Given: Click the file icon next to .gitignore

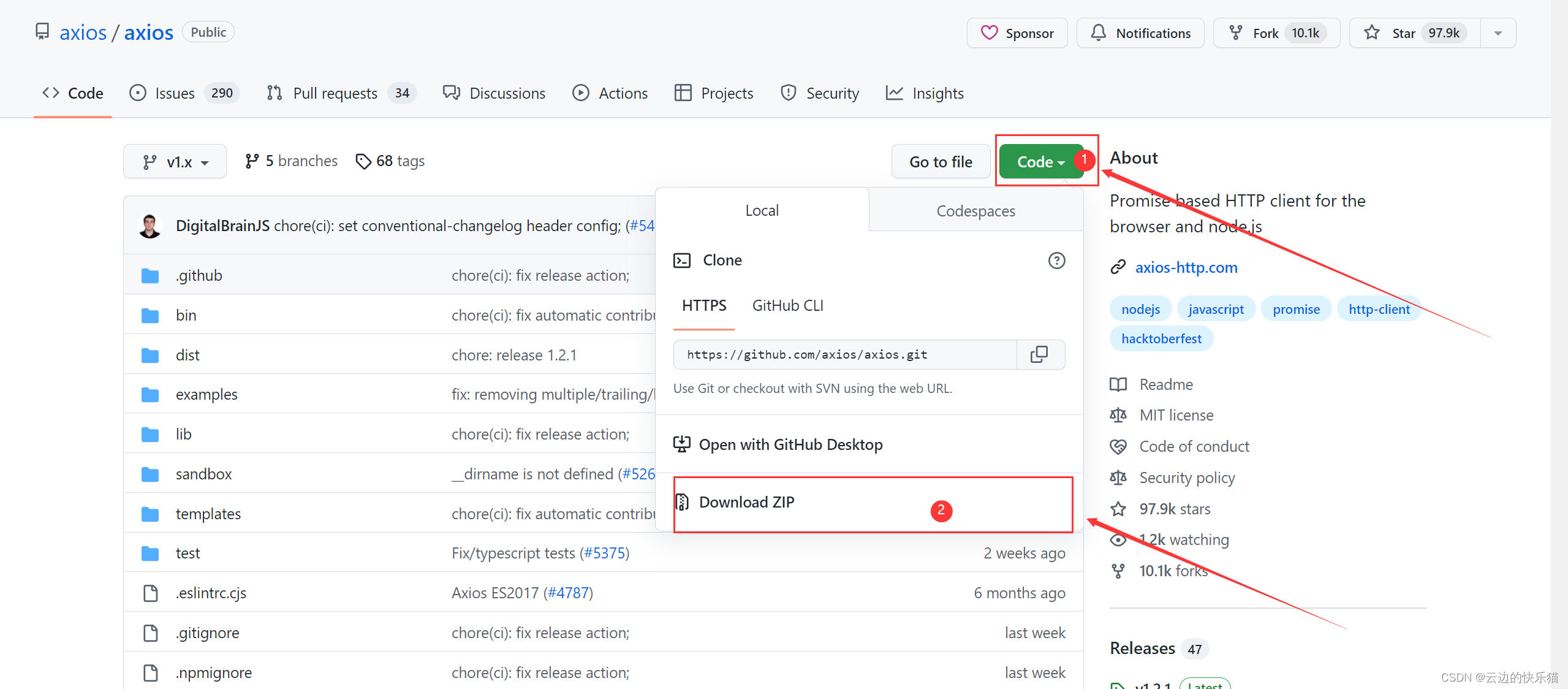Looking at the screenshot, I should [150, 633].
